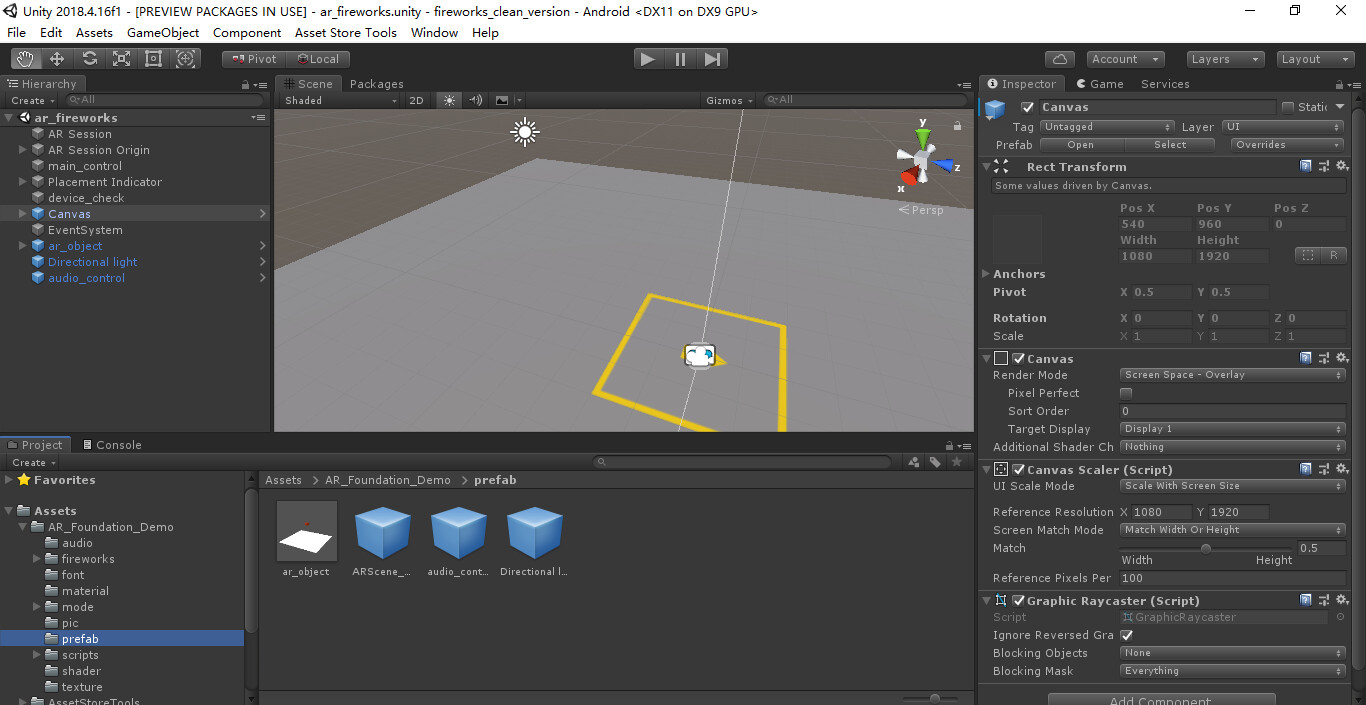This screenshot has width=1366, height=705.
Task: Click the Favorites star filter icon in Project
Action: pos(957,462)
